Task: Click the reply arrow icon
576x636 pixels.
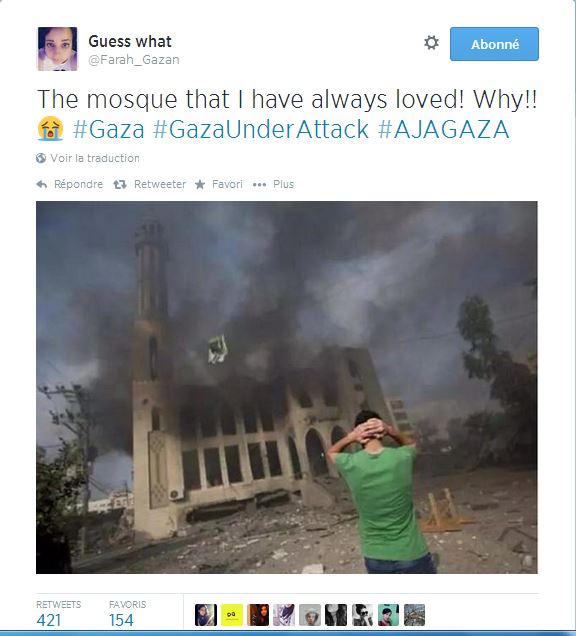Action: (42, 185)
